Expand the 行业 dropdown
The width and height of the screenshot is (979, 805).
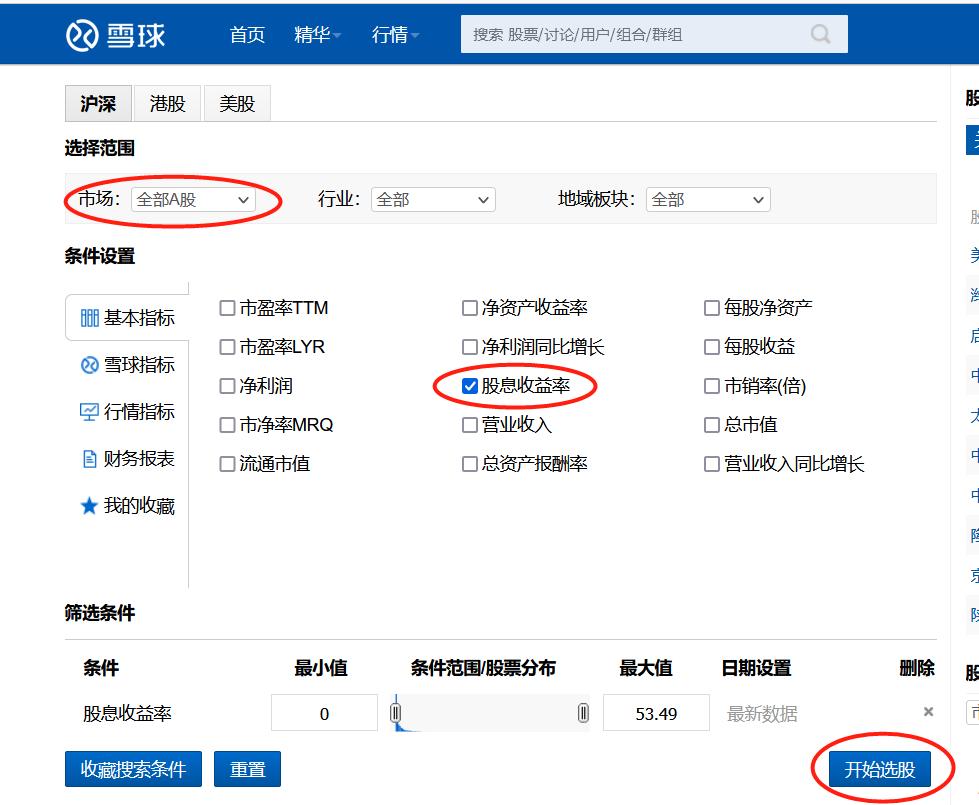pyautogui.click(x=433, y=199)
